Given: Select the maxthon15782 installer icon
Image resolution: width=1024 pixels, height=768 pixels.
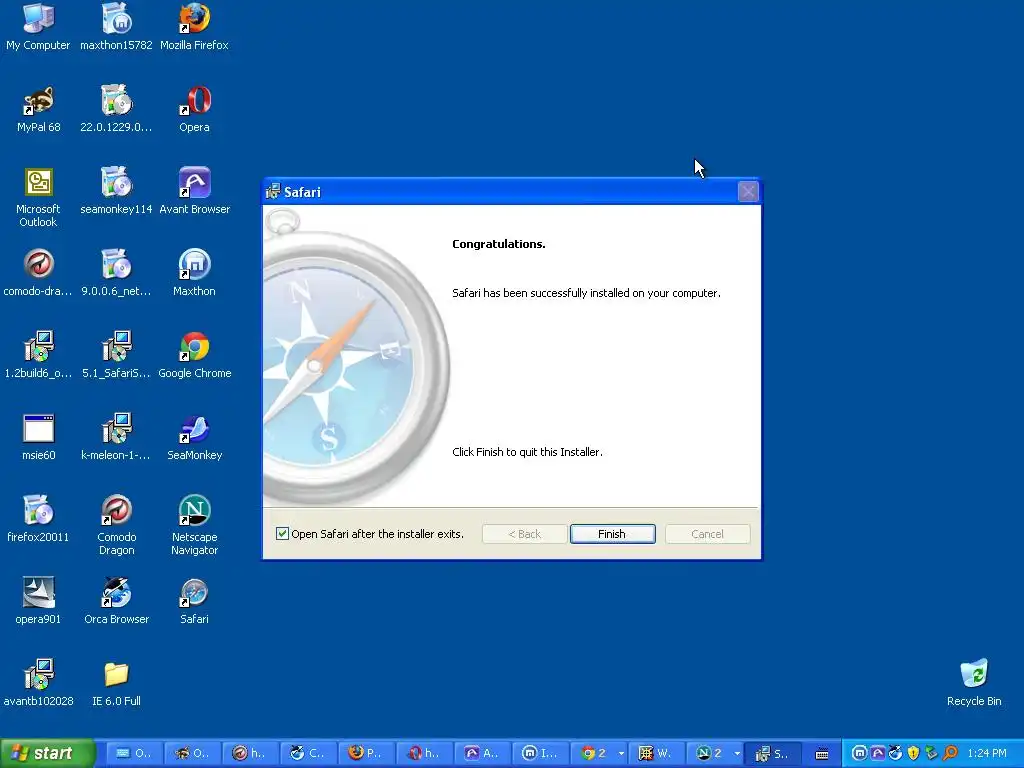Looking at the screenshot, I should pyautogui.click(x=116, y=27).
